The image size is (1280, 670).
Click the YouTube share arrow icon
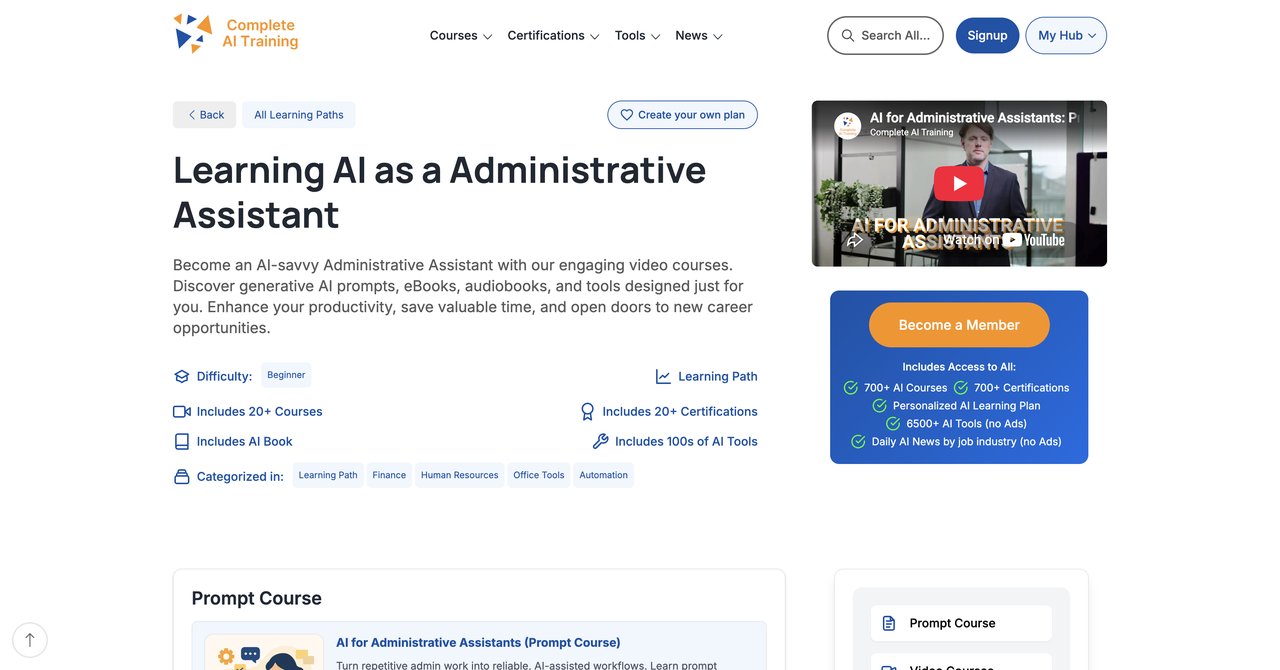(x=854, y=240)
